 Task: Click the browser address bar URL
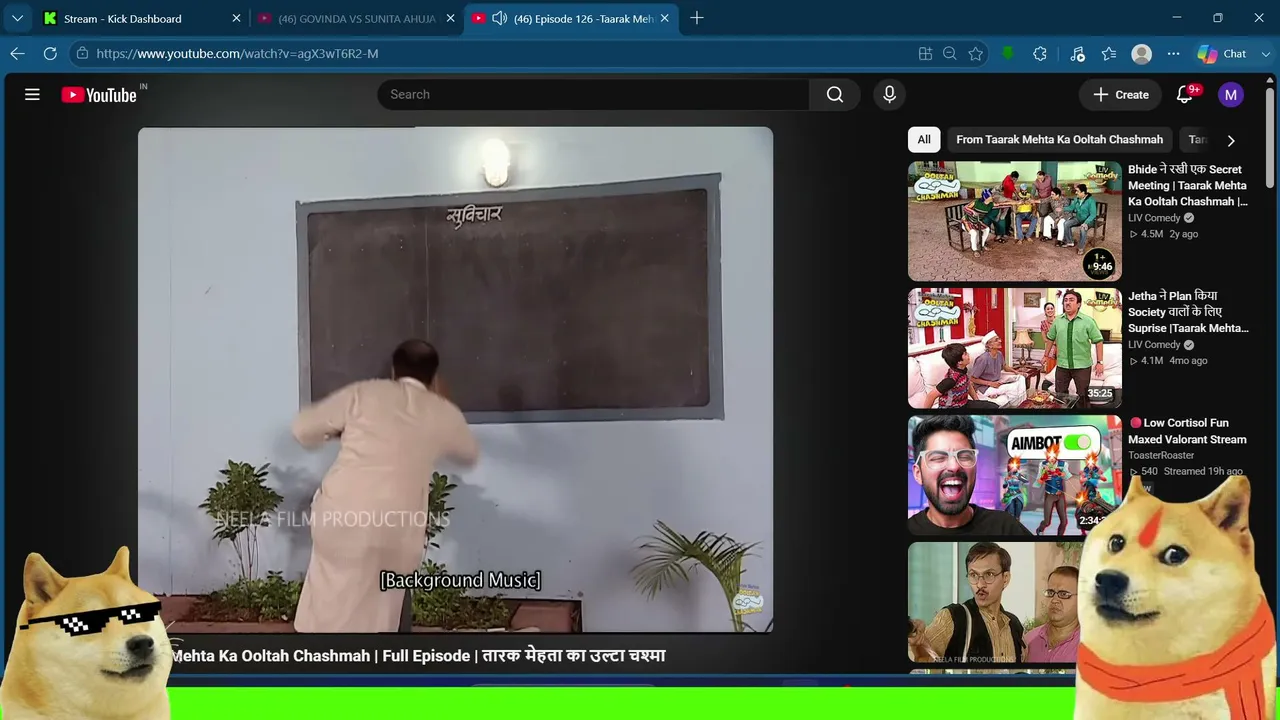(x=237, y=54)
